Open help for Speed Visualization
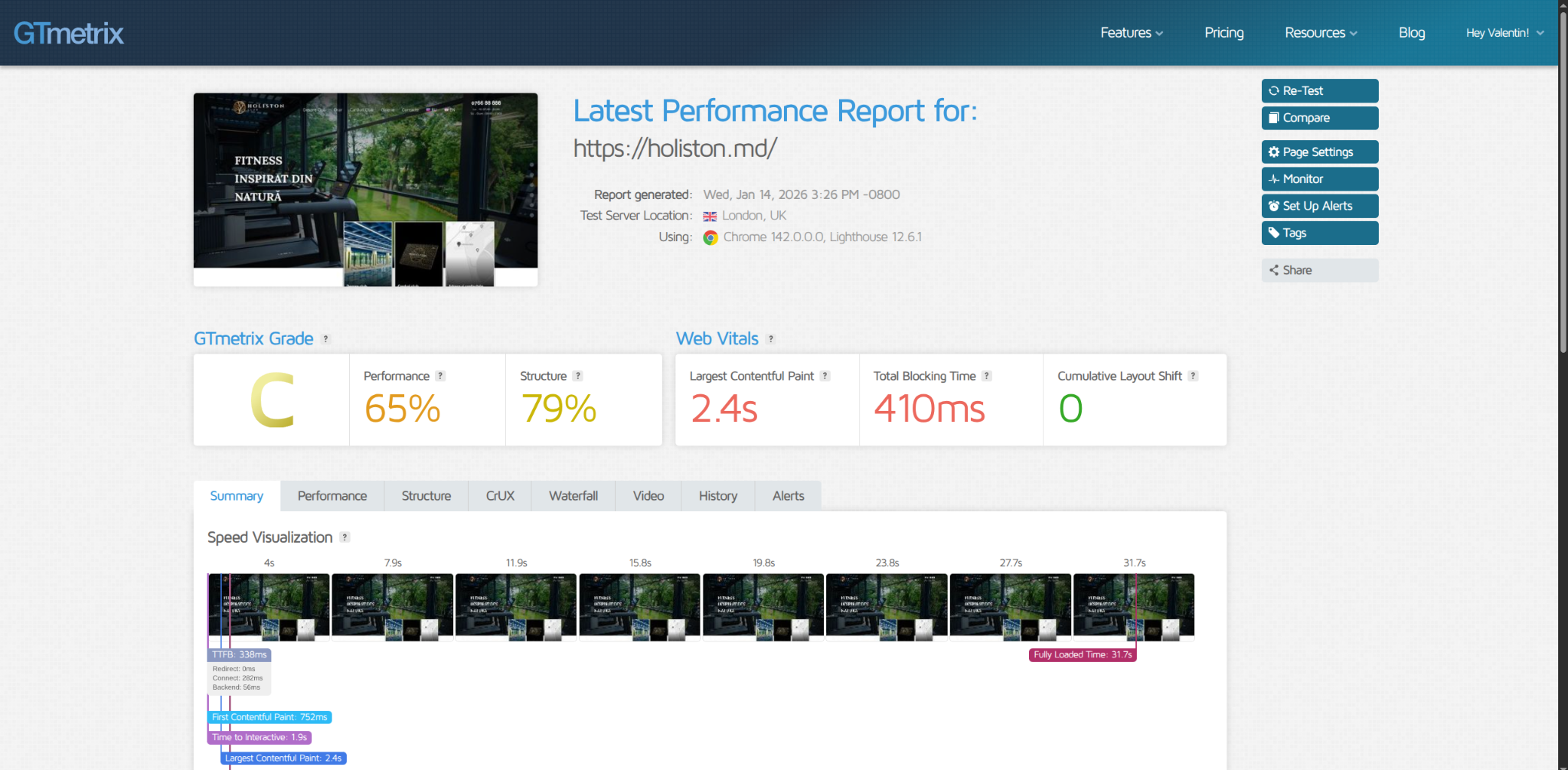Image resolution: width=1568 pixels, height=770 pixels. point(345,537)
